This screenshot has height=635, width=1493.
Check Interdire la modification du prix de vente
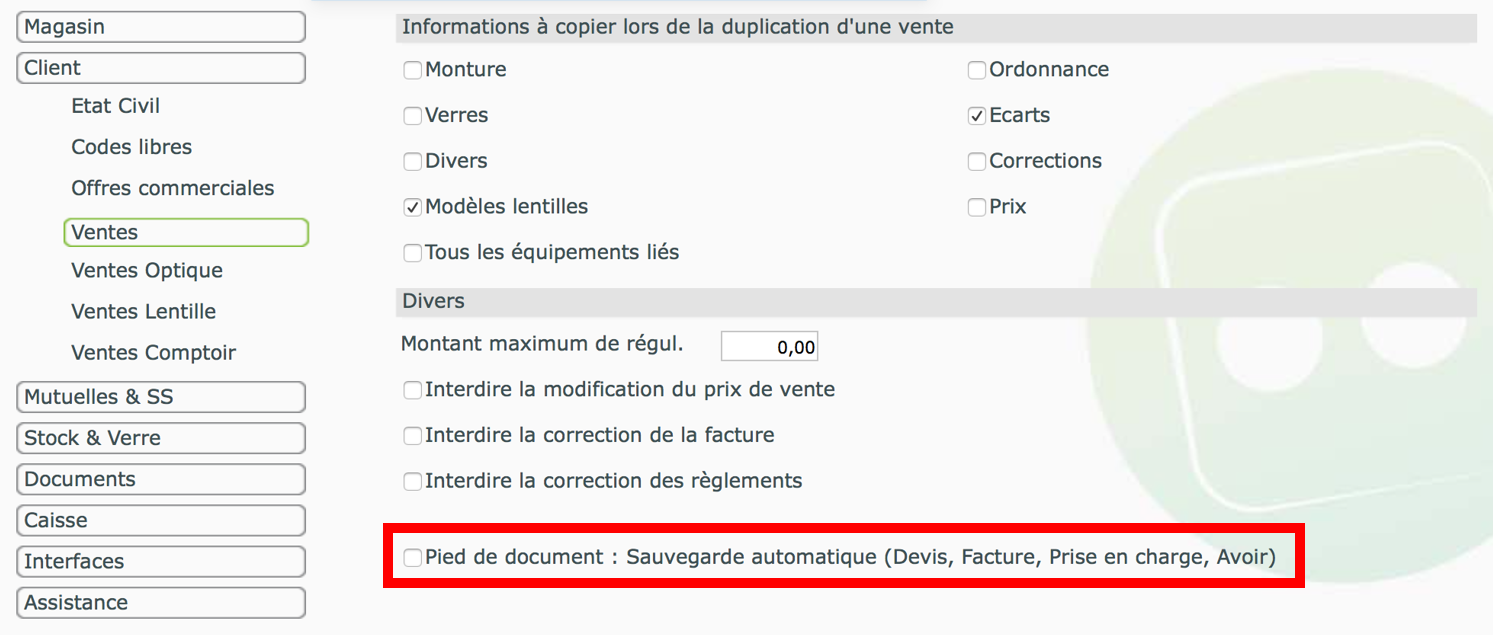coord(413,391)
